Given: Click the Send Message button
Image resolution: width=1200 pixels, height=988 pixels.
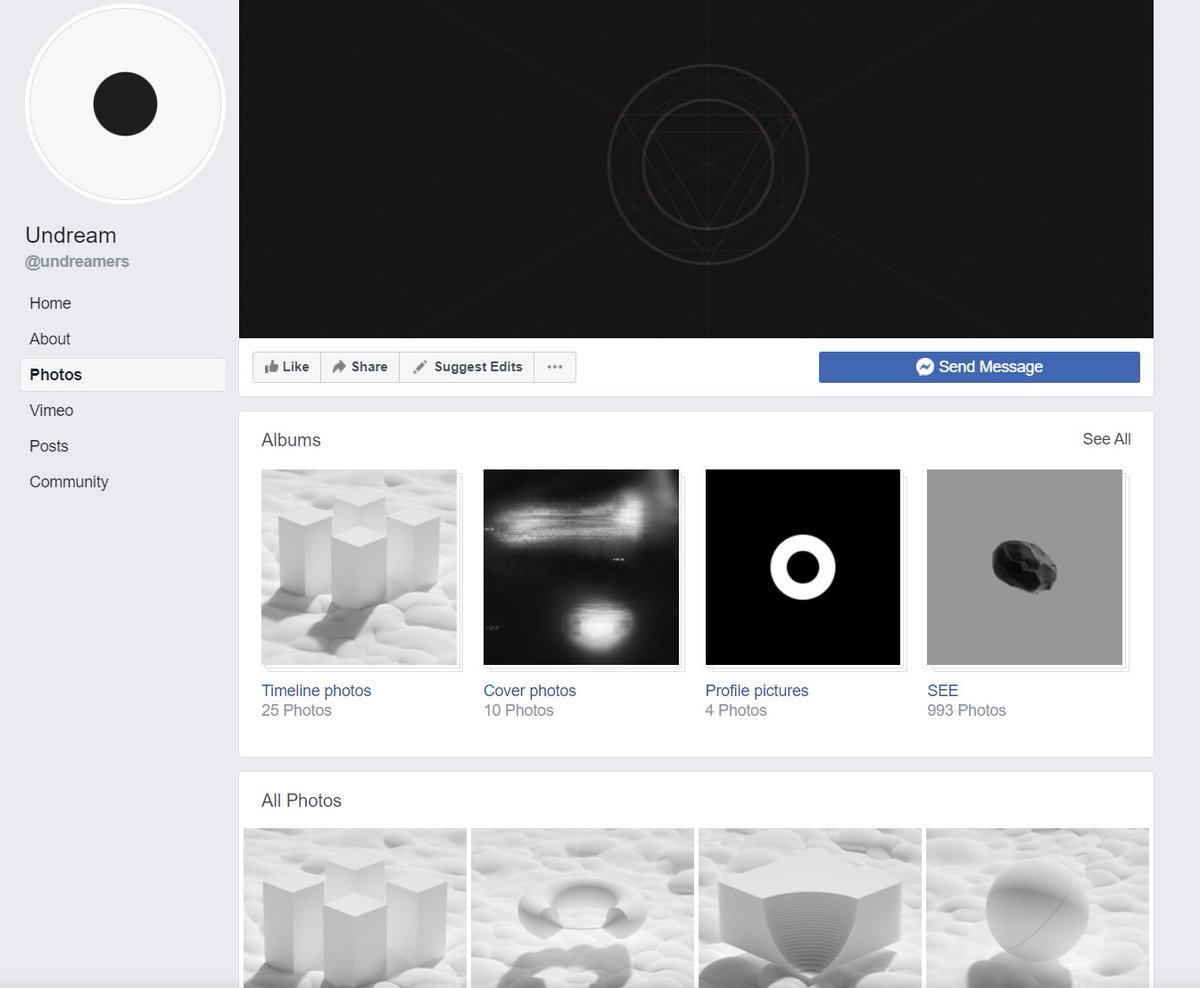Looking at the screenshot, I should [x=979, y=367].
